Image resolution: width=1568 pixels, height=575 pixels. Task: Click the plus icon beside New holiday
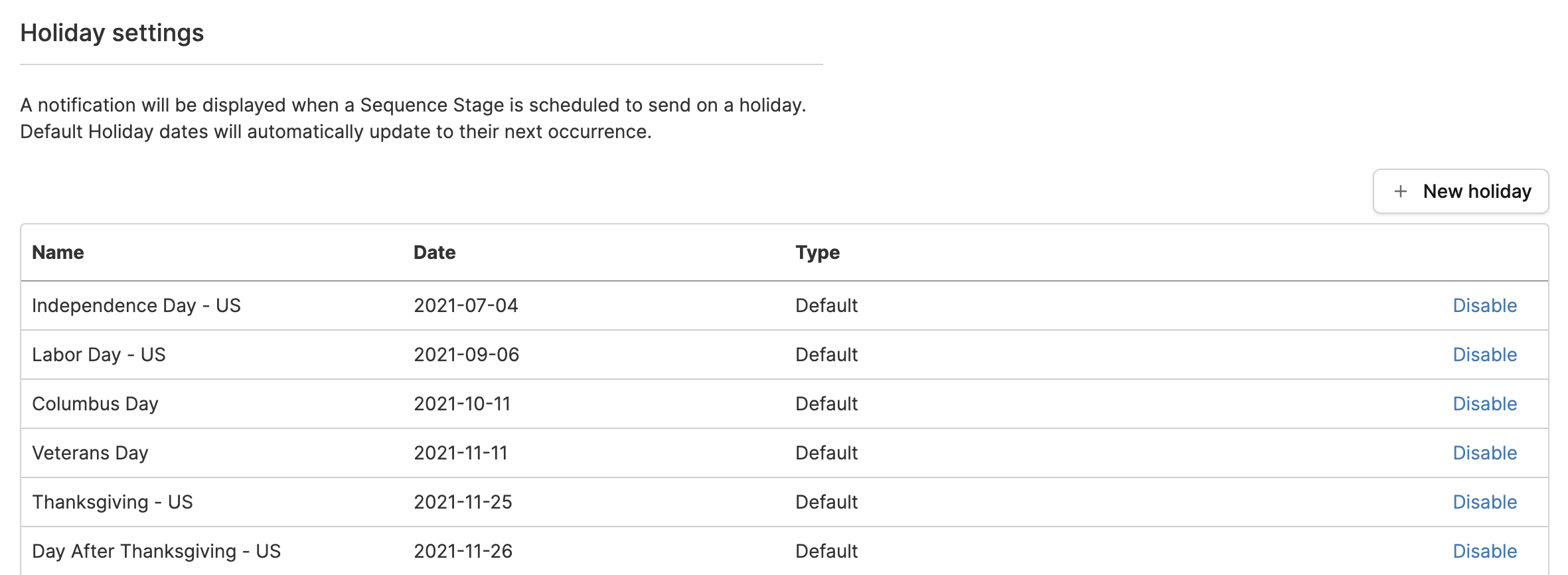[1400, 191]
